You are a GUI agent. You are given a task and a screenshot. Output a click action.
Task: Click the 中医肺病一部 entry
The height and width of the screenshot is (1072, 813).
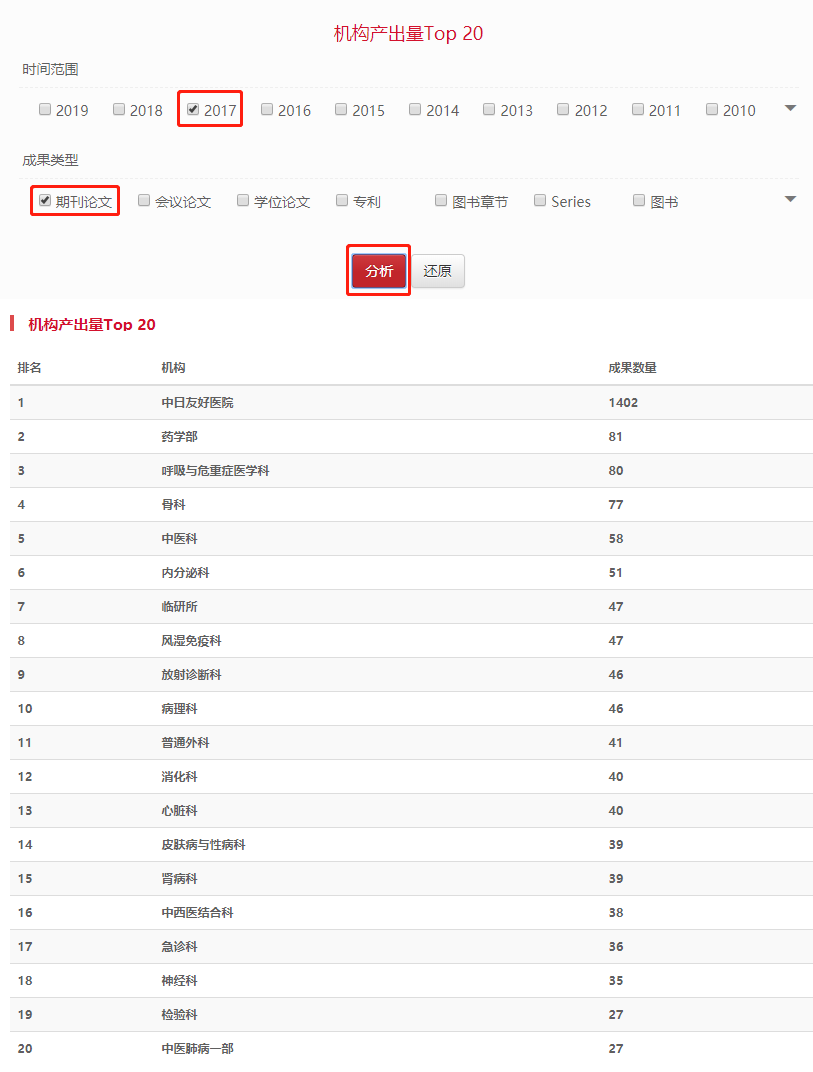coord(197,1048)
